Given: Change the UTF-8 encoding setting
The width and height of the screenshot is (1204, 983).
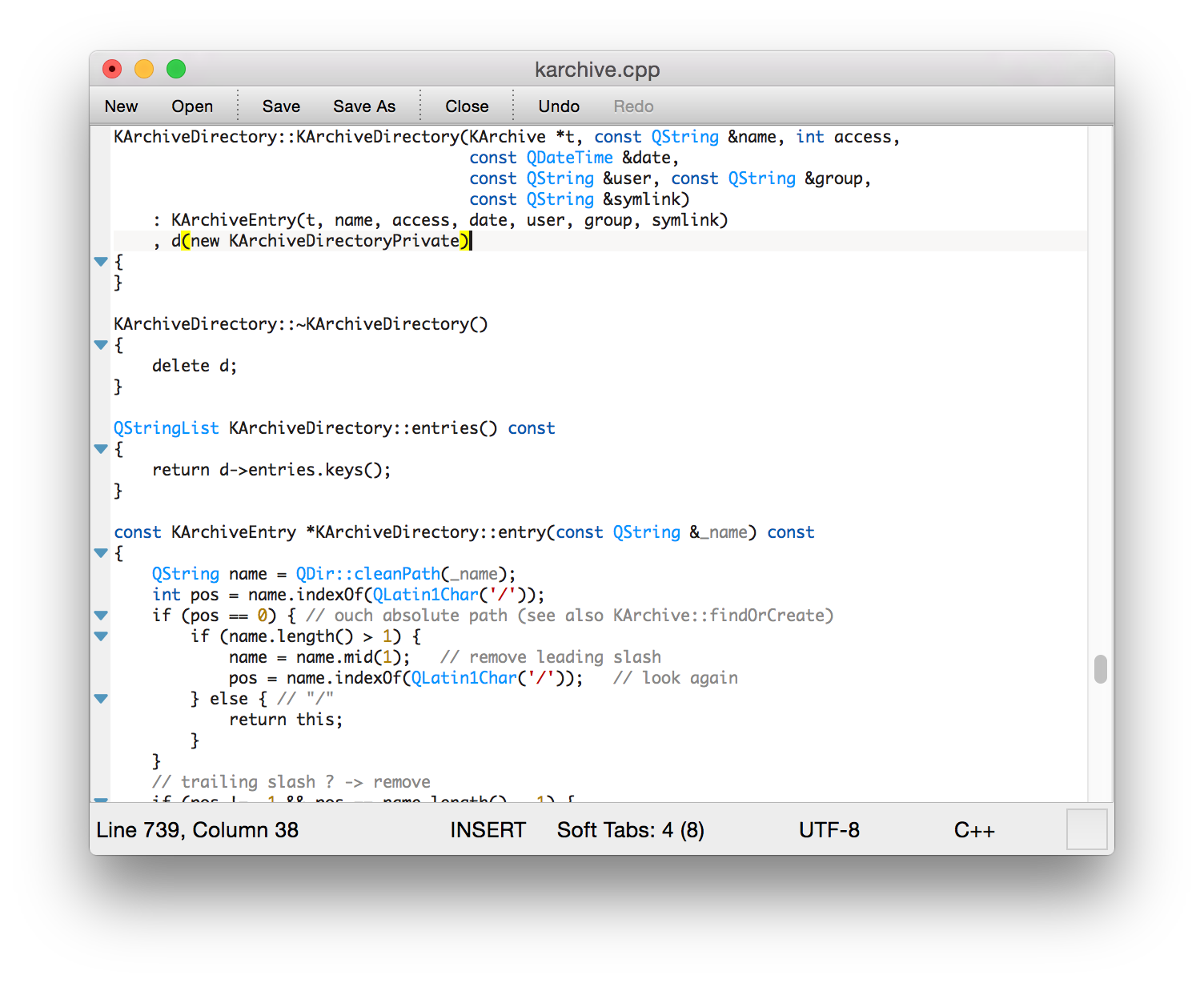Looking at the screenshot, I should click(829, 830).
